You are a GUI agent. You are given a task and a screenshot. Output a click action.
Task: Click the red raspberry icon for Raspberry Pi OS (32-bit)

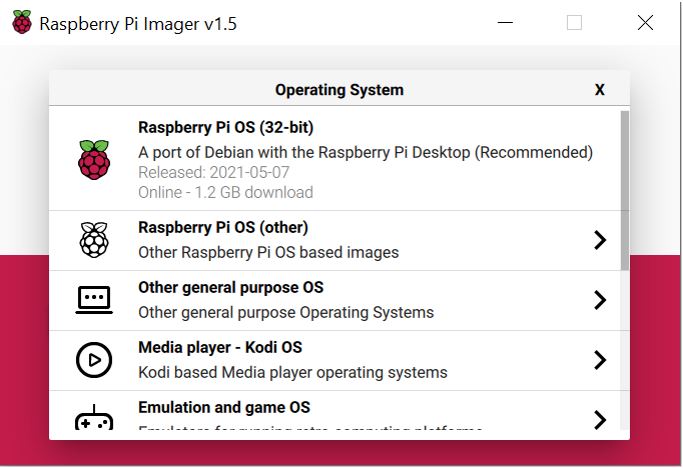[x=94, y=160]
